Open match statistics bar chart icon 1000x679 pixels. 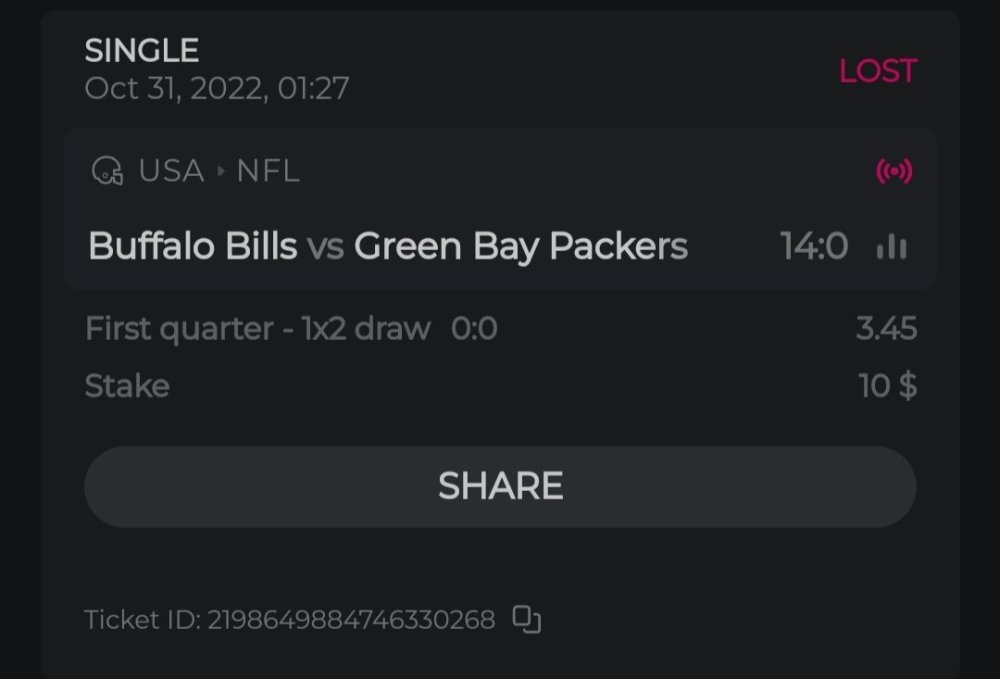891,247
